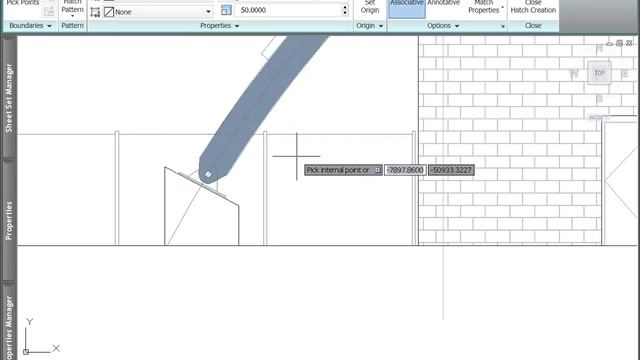640x360 pixels.
Task: Click Match Properties in Options panel
Action: click(x=483, y=7)
